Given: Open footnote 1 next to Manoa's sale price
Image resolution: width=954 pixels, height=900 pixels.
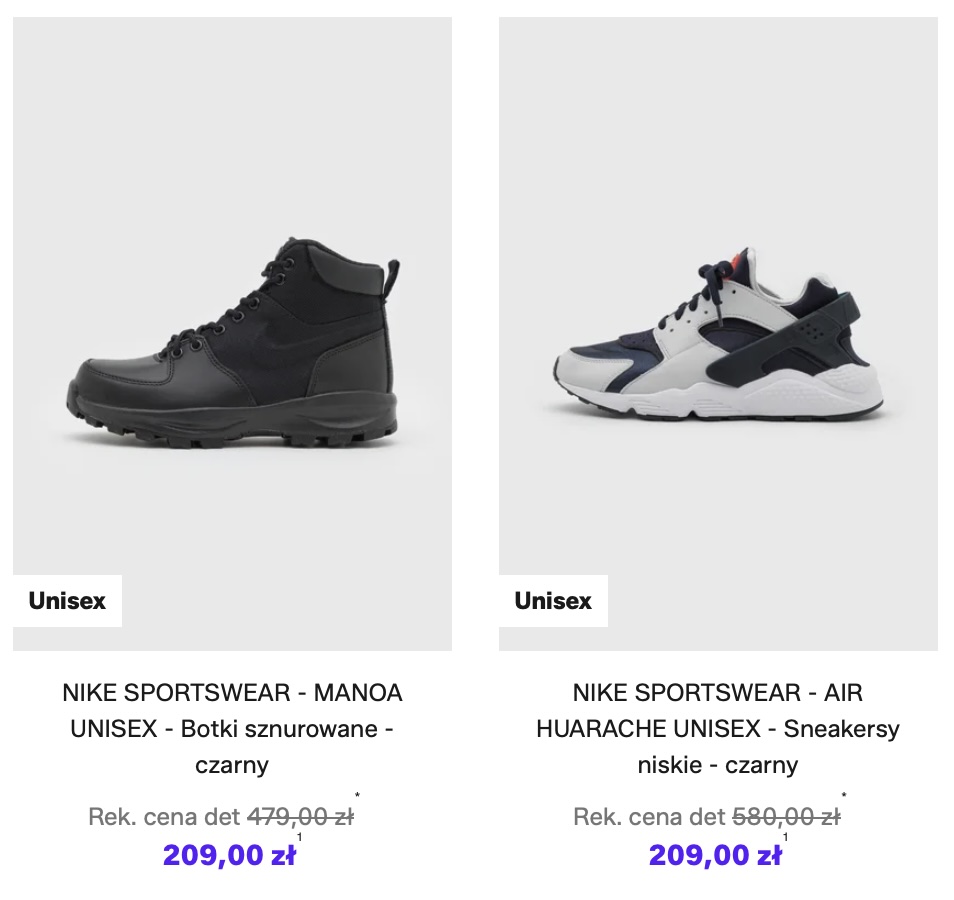Looking at the screenshot, I should pyautogui.click(x=299, y=837).
